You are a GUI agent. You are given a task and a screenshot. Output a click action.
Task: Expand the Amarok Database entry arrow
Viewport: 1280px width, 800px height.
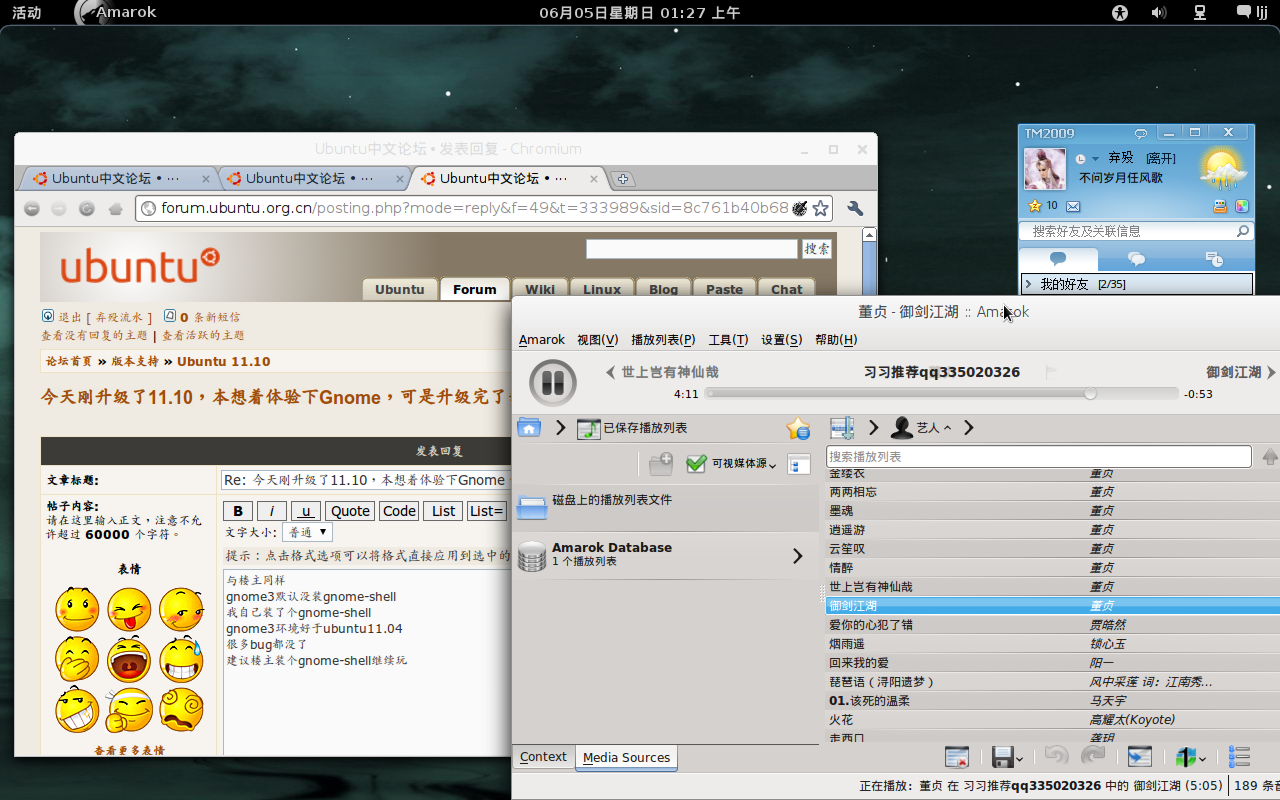tap(798, 556)
